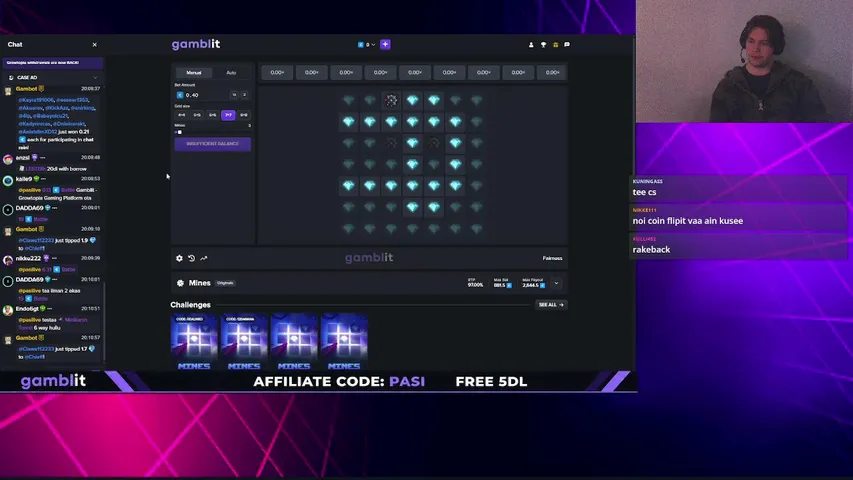Click diamond tile in row one, column five

click(434, 100)
